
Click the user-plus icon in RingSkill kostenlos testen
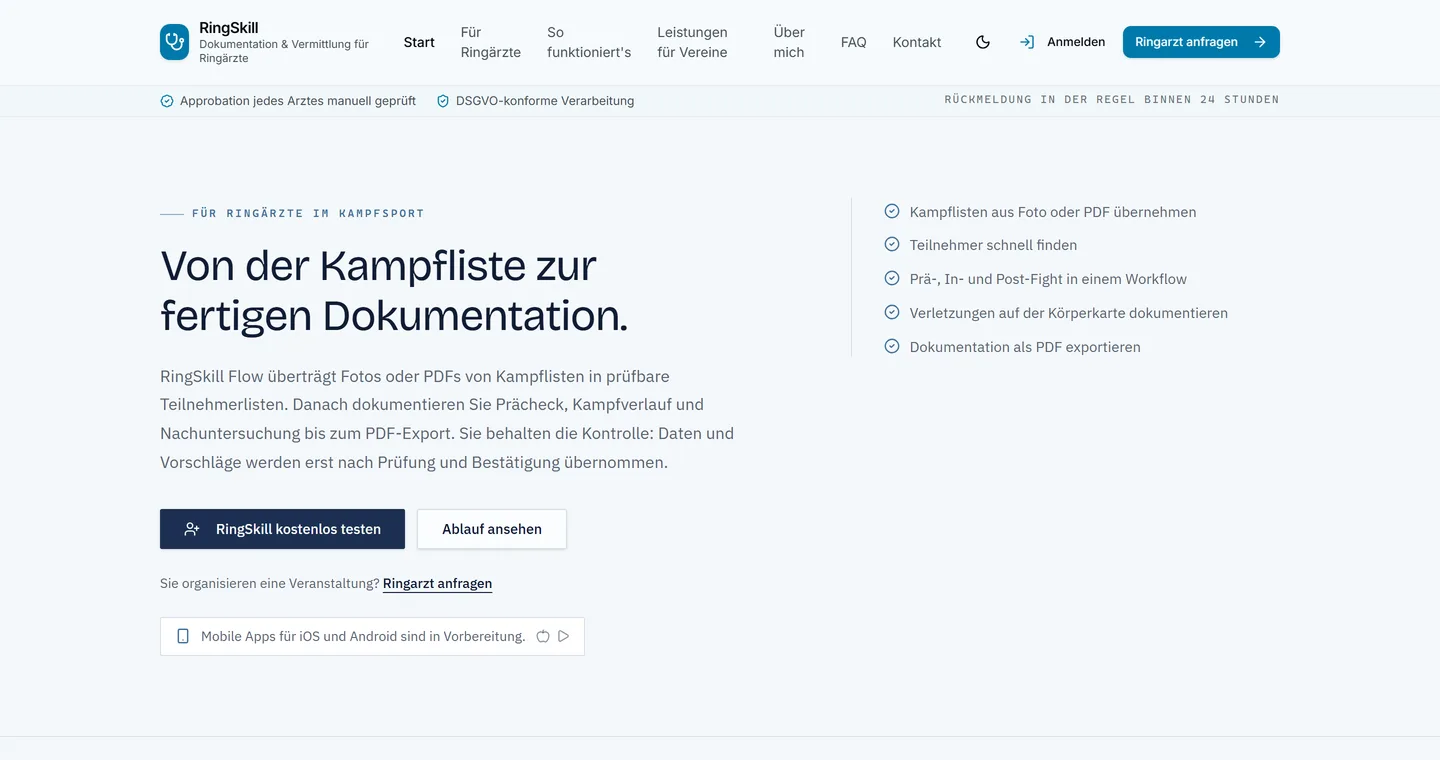tap(192, 529)
